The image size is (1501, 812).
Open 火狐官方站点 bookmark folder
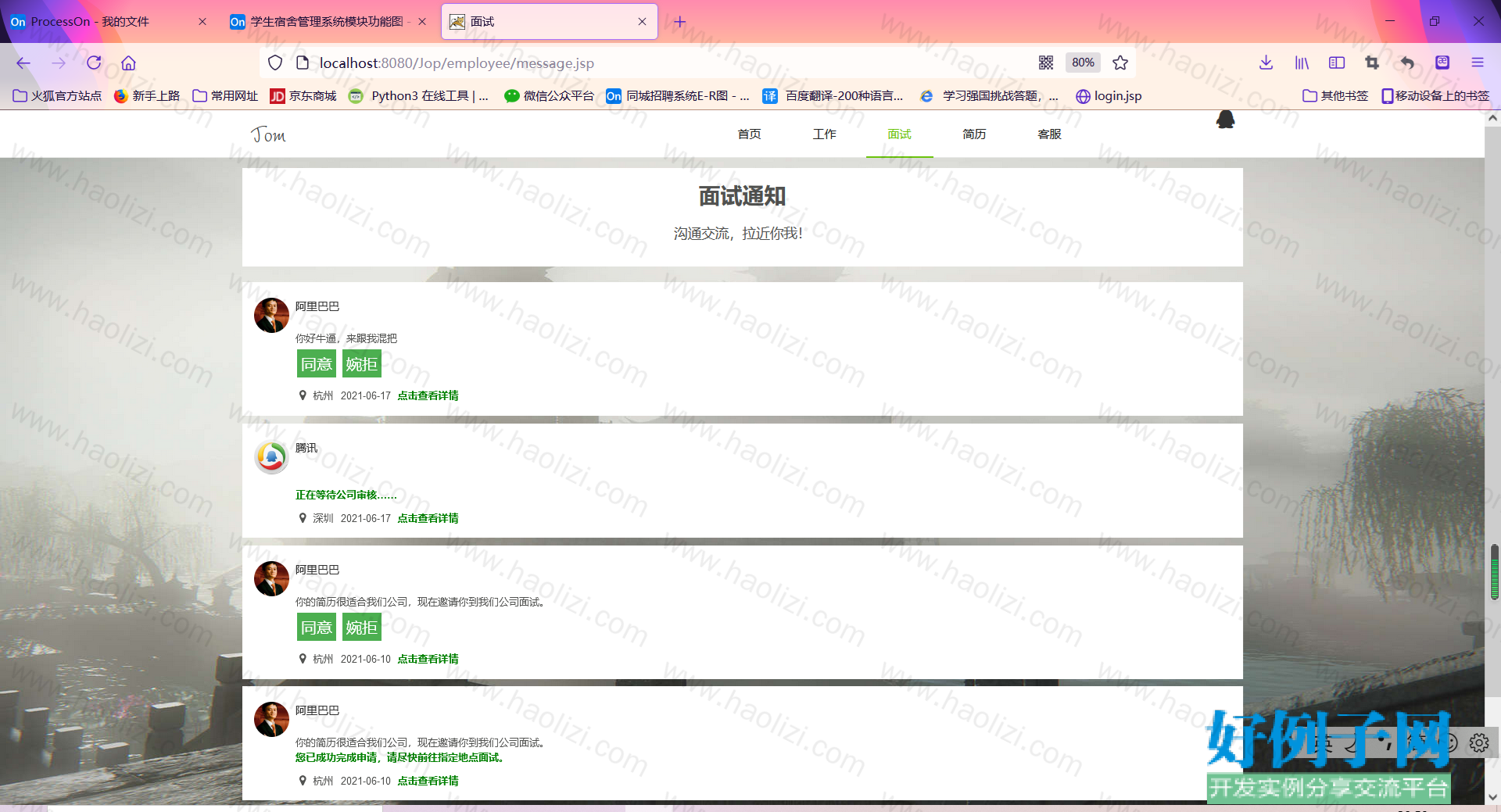click(58, 96)
